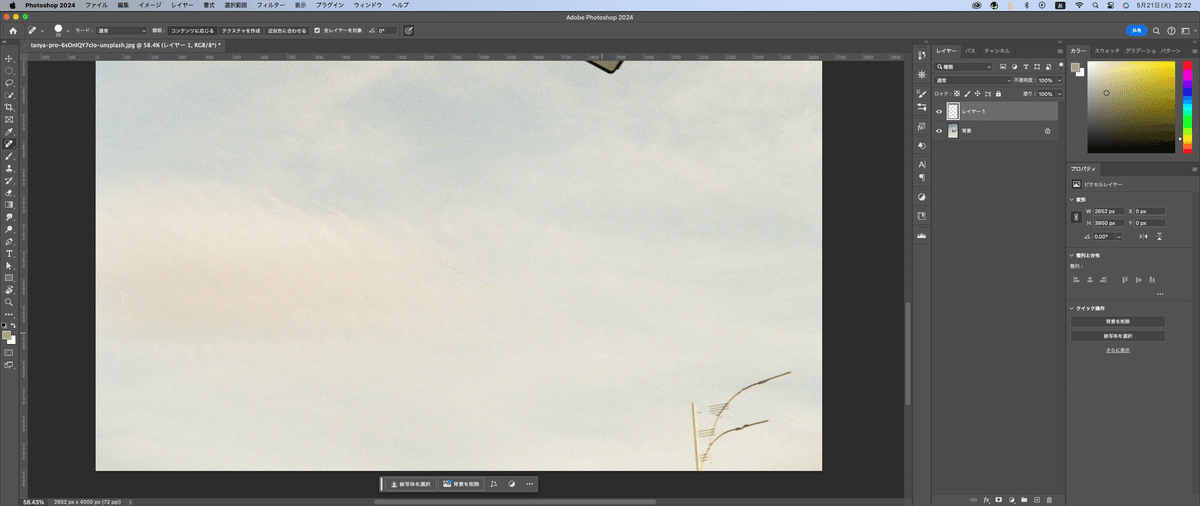Delete the layer with the trash icon
Viewport: 1200px width, 506px height.
click(x=1049, y=498)
